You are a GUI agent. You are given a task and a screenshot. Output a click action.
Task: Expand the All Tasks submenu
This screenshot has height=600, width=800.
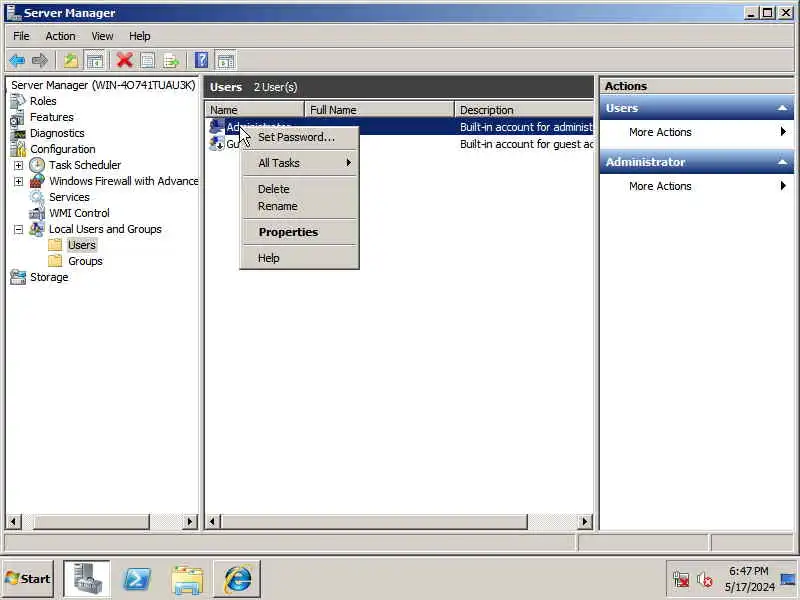[x=299, y=163]
